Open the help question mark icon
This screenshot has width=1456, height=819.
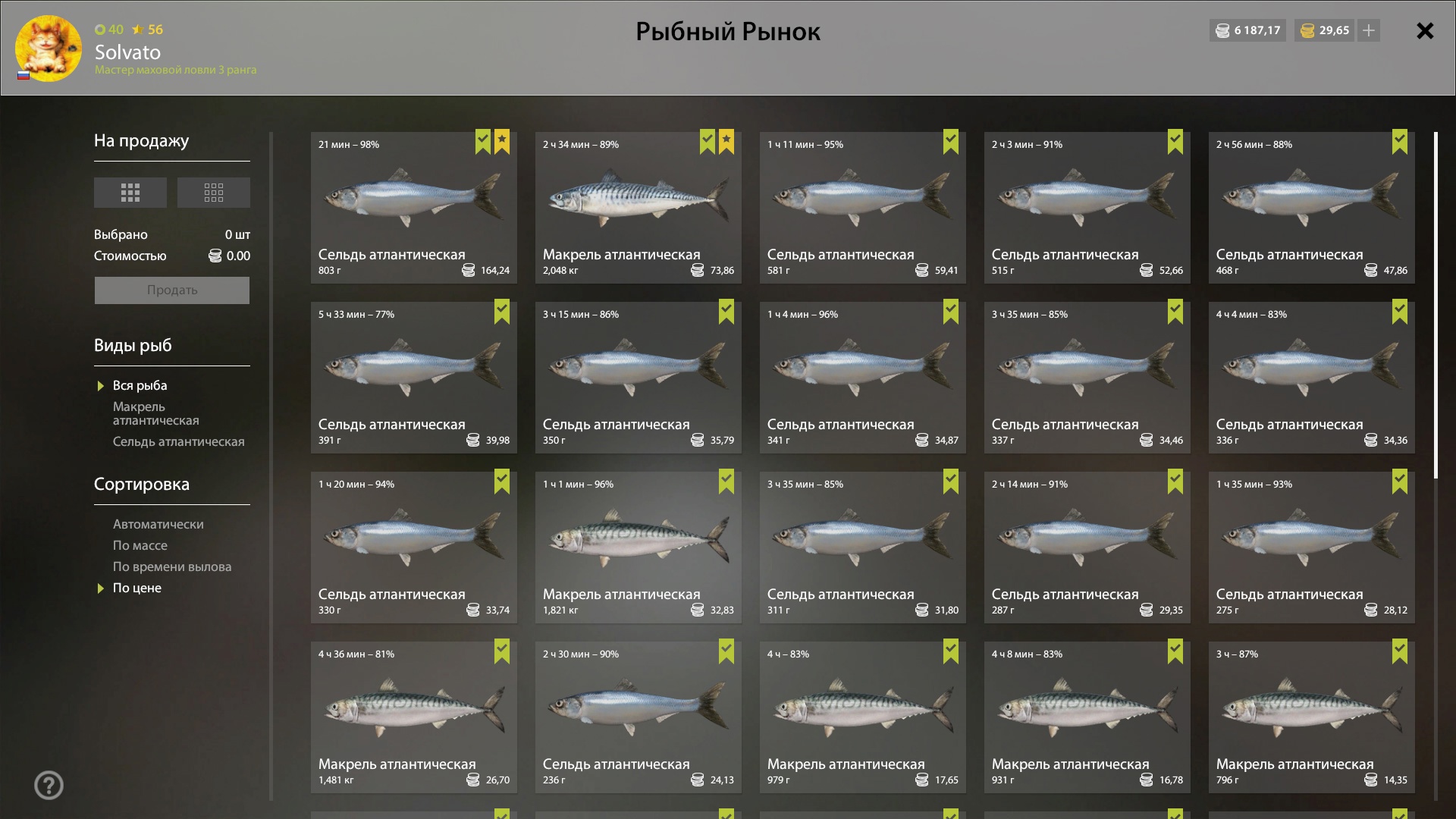49,785
